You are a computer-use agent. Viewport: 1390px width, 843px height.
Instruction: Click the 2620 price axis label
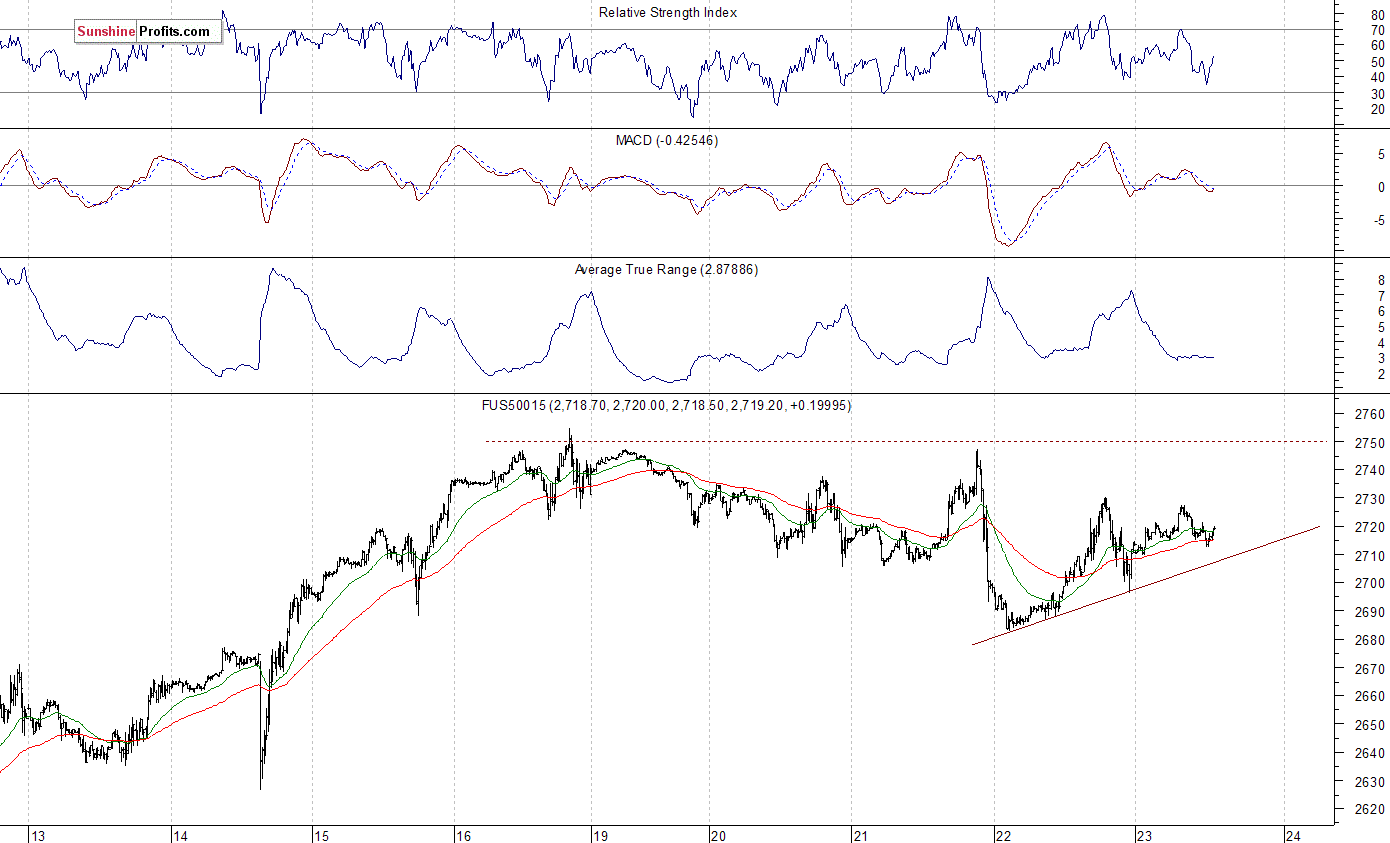click(1369, 809)
